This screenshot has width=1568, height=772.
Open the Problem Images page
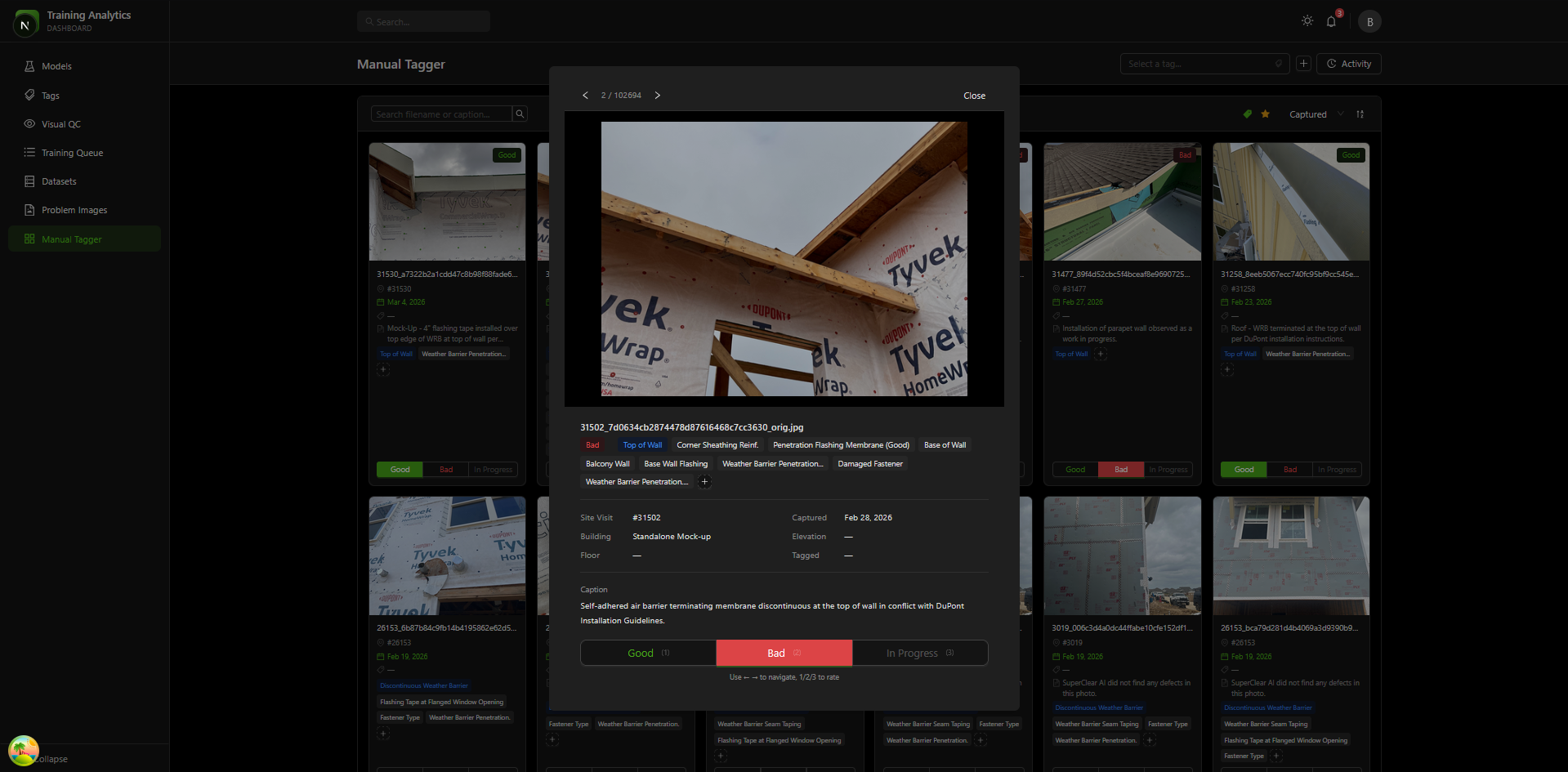coord(84,210)
